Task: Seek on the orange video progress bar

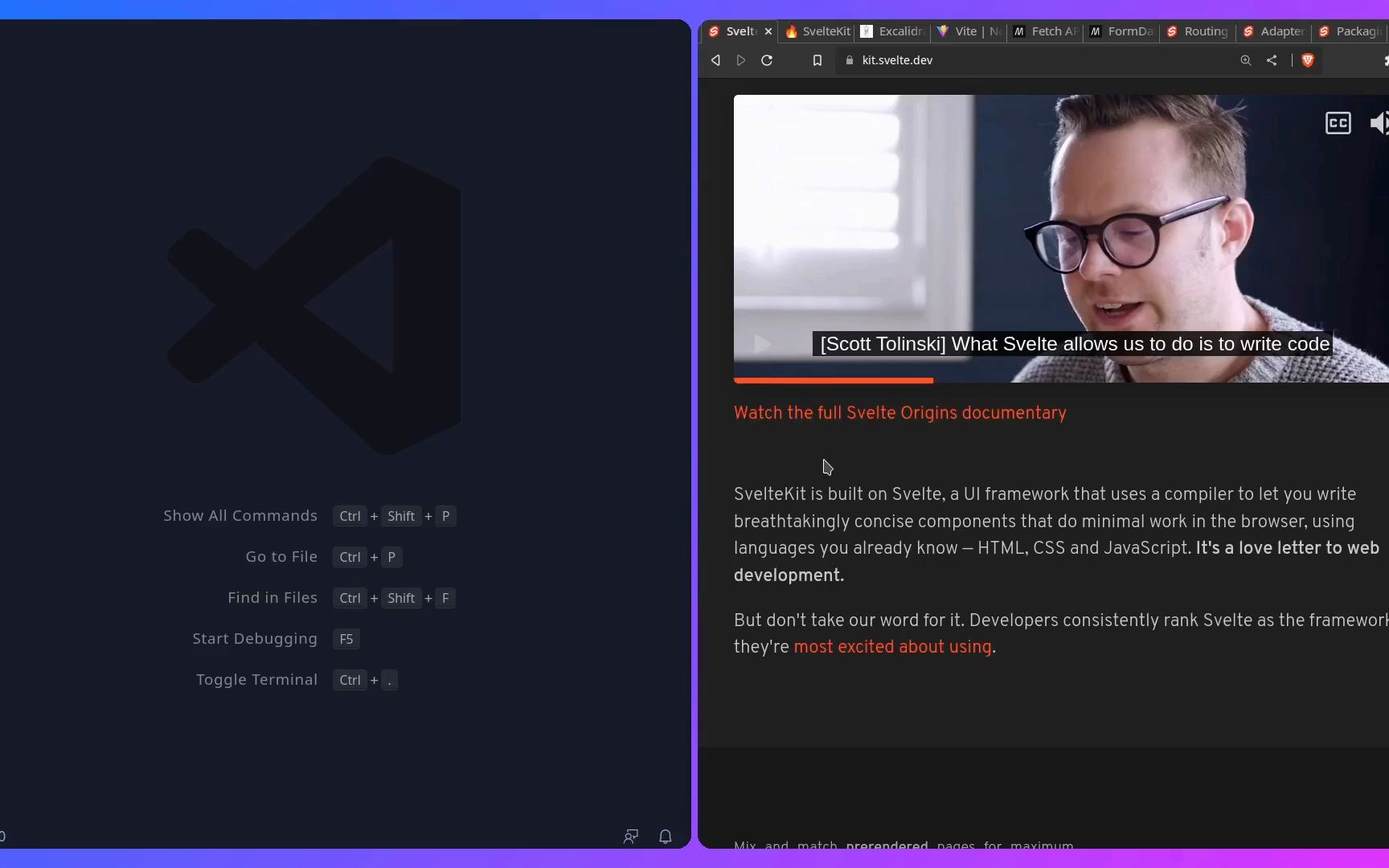Action: coord(1061,380)
